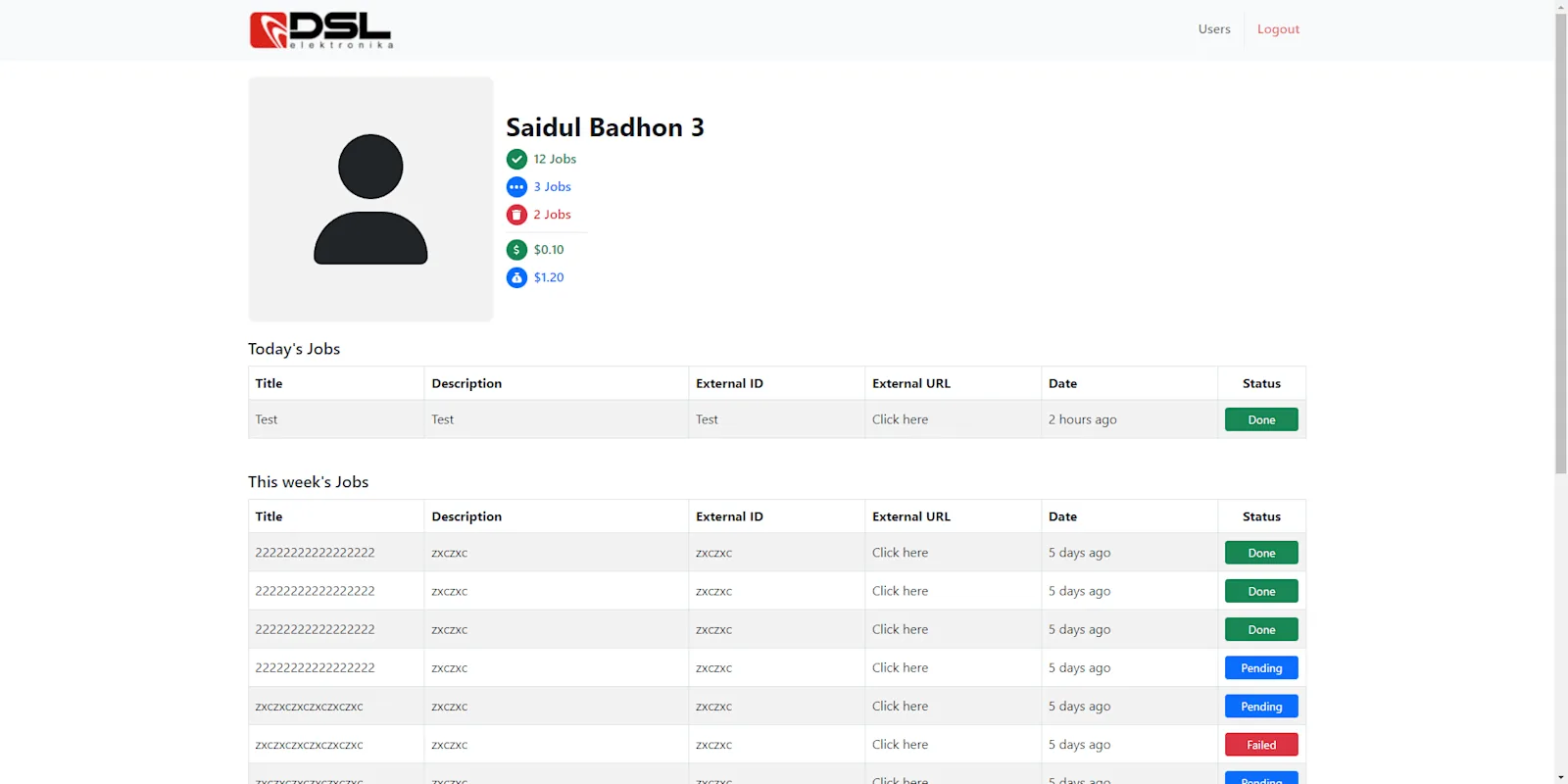Click the blue money bag icon
The width and height of the screenshot is (1568, 784).
516,277
